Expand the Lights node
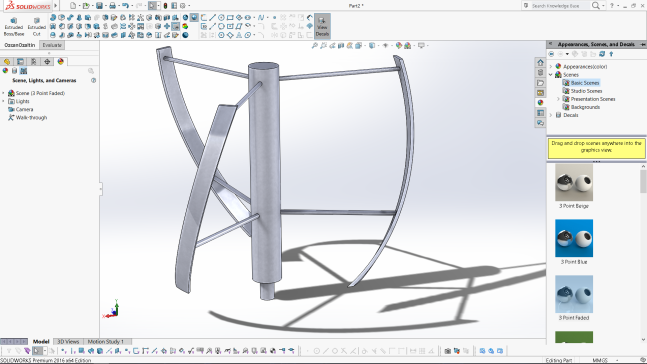 4,101
